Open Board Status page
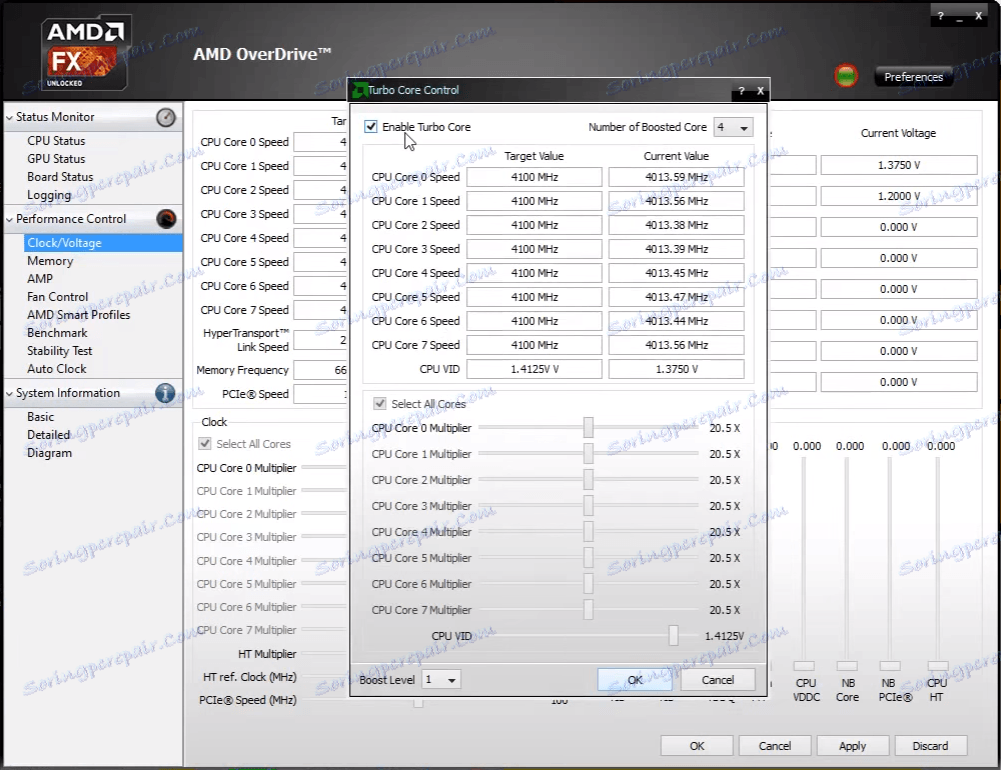This screenshot has width=1001, height=770. click(x=60, y=176)
